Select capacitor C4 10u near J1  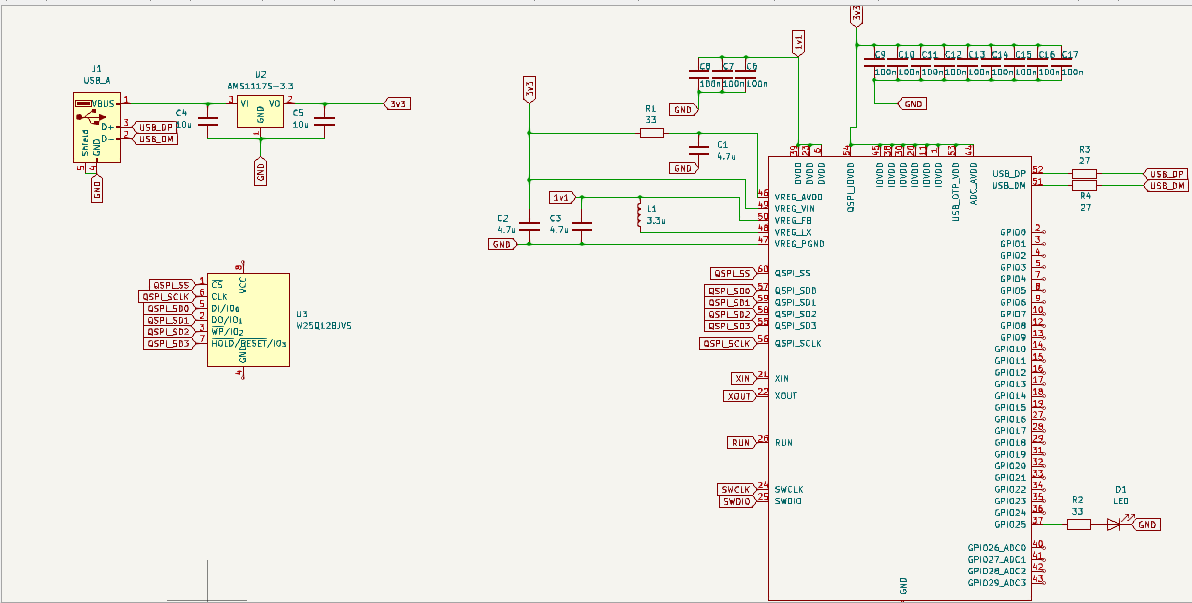207,120
